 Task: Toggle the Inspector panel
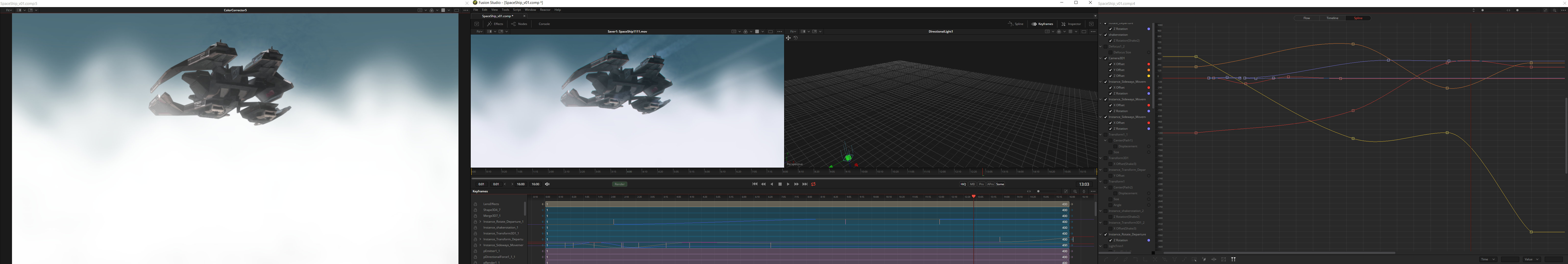(x=1071, y=24)
